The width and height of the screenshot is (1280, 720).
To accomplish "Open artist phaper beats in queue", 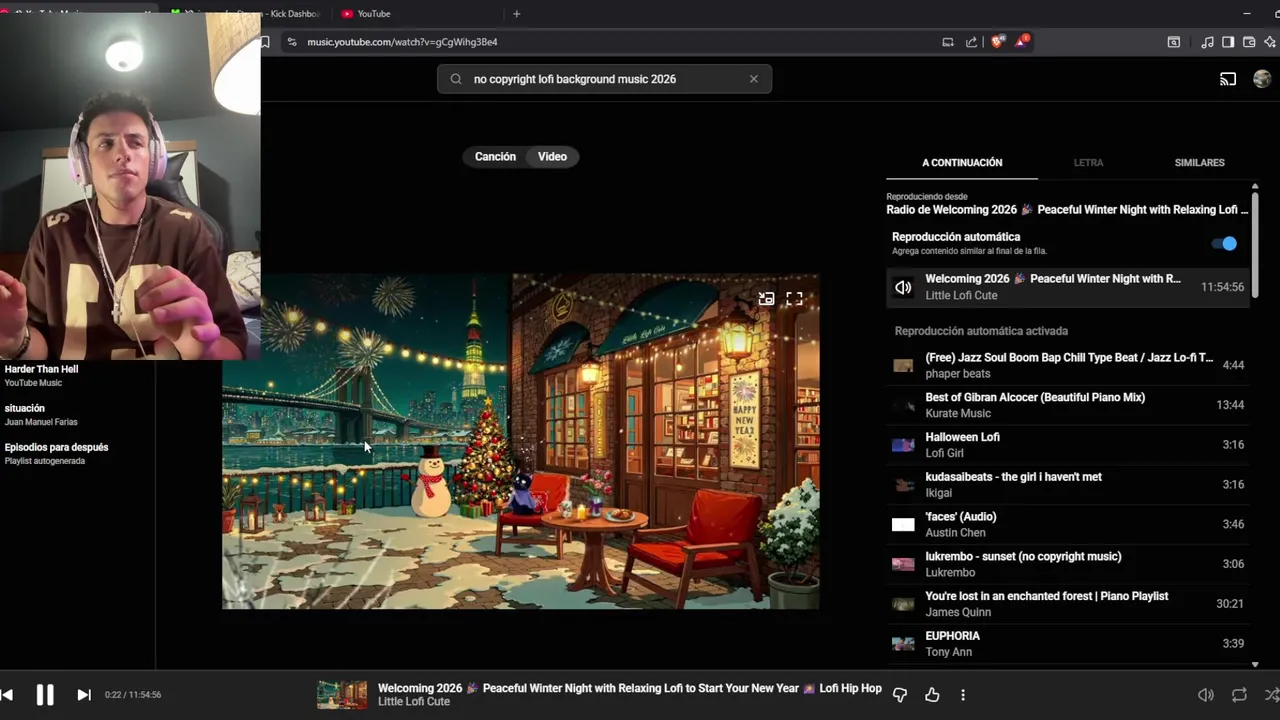I will (958, 374).
